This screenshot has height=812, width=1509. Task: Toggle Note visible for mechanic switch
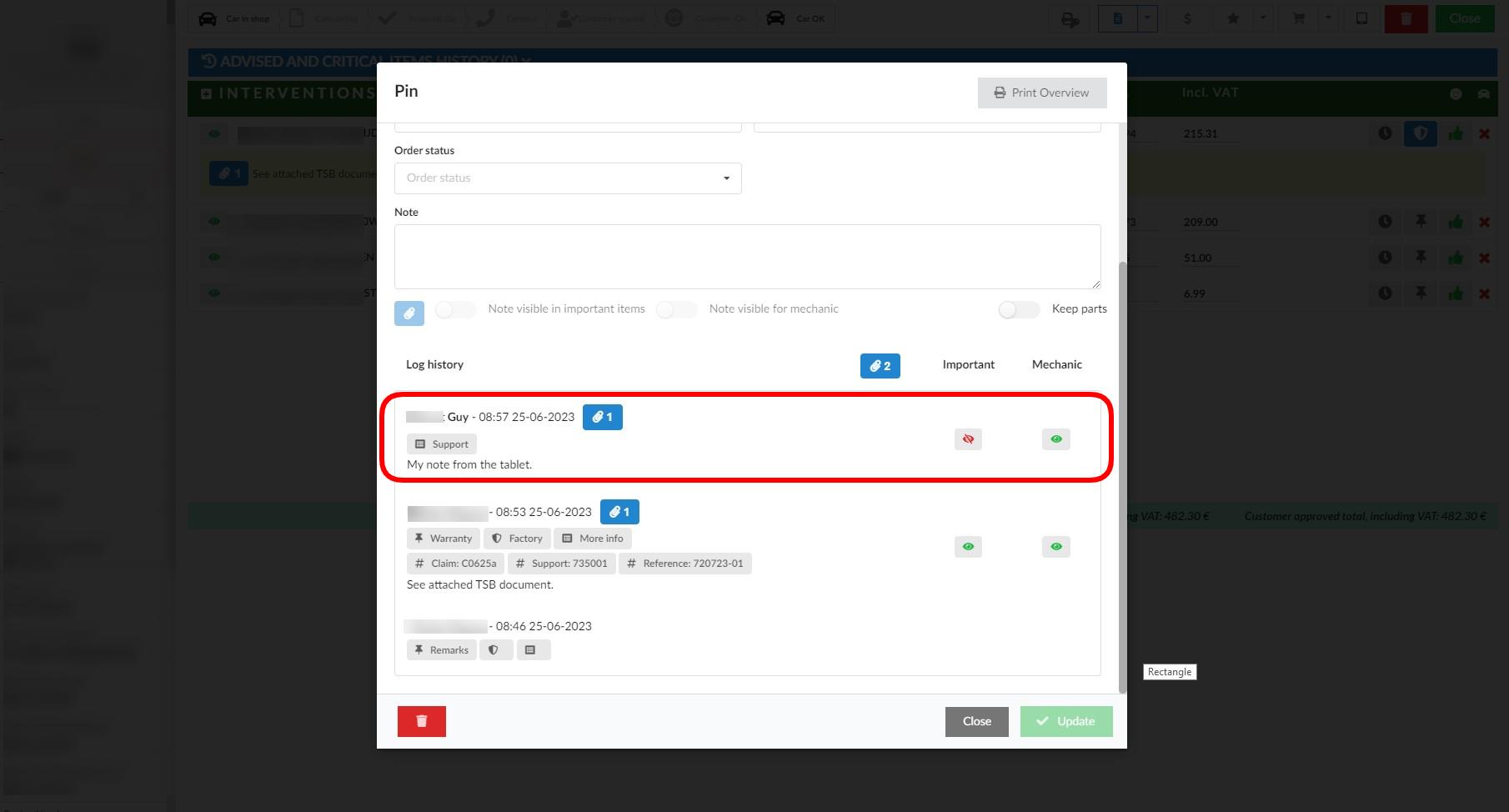[x=676, y=309]
